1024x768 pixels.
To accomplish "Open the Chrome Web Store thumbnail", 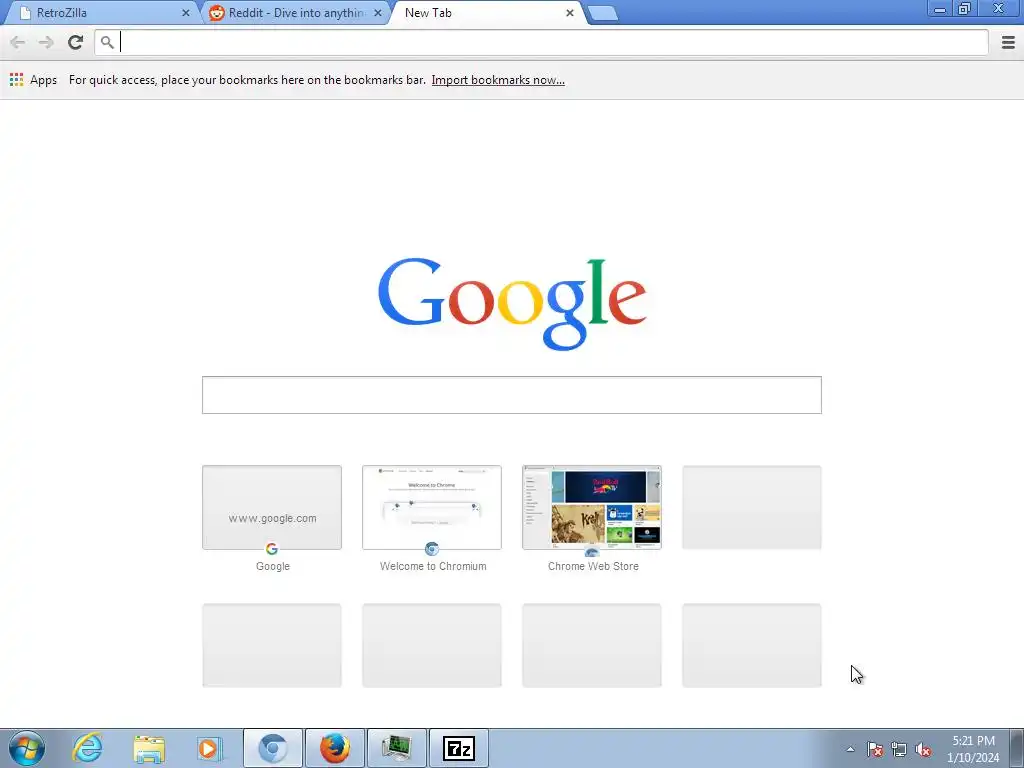I will tap(592, 507).
